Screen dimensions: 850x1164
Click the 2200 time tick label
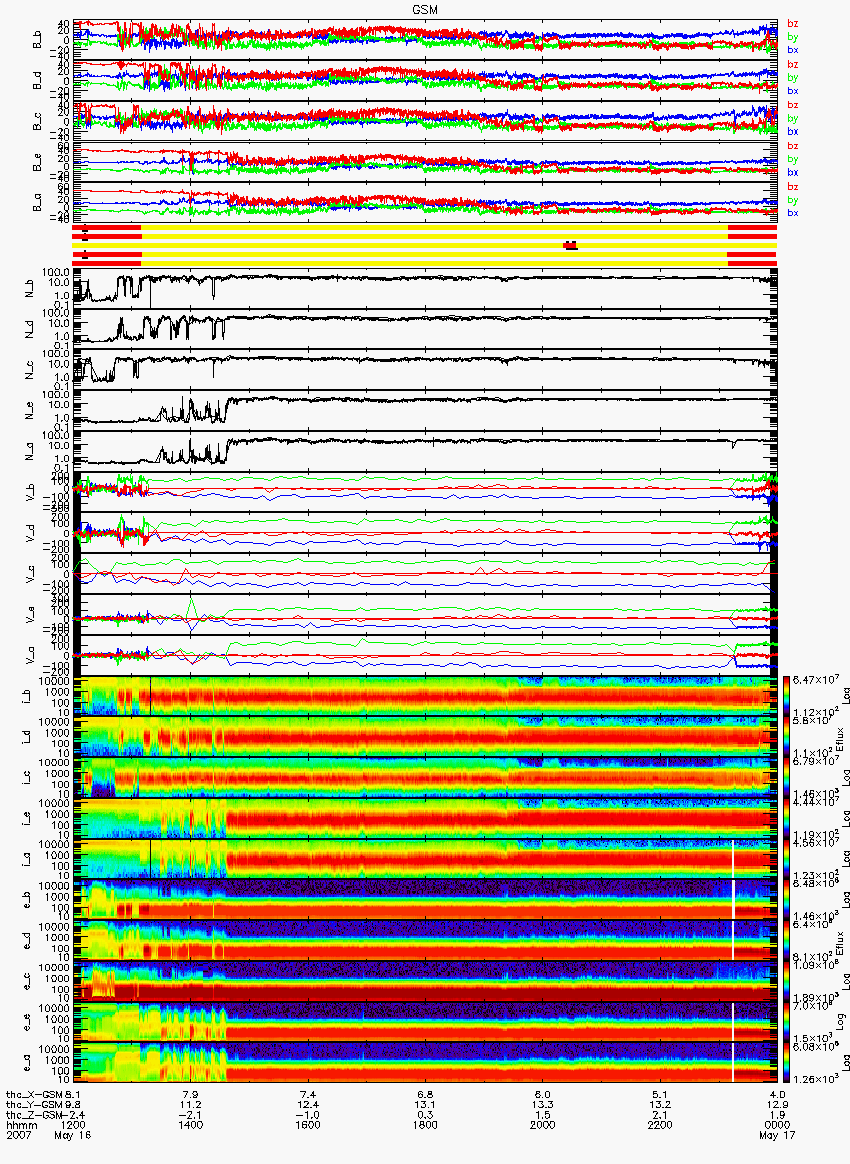[x=660, y=1125]
